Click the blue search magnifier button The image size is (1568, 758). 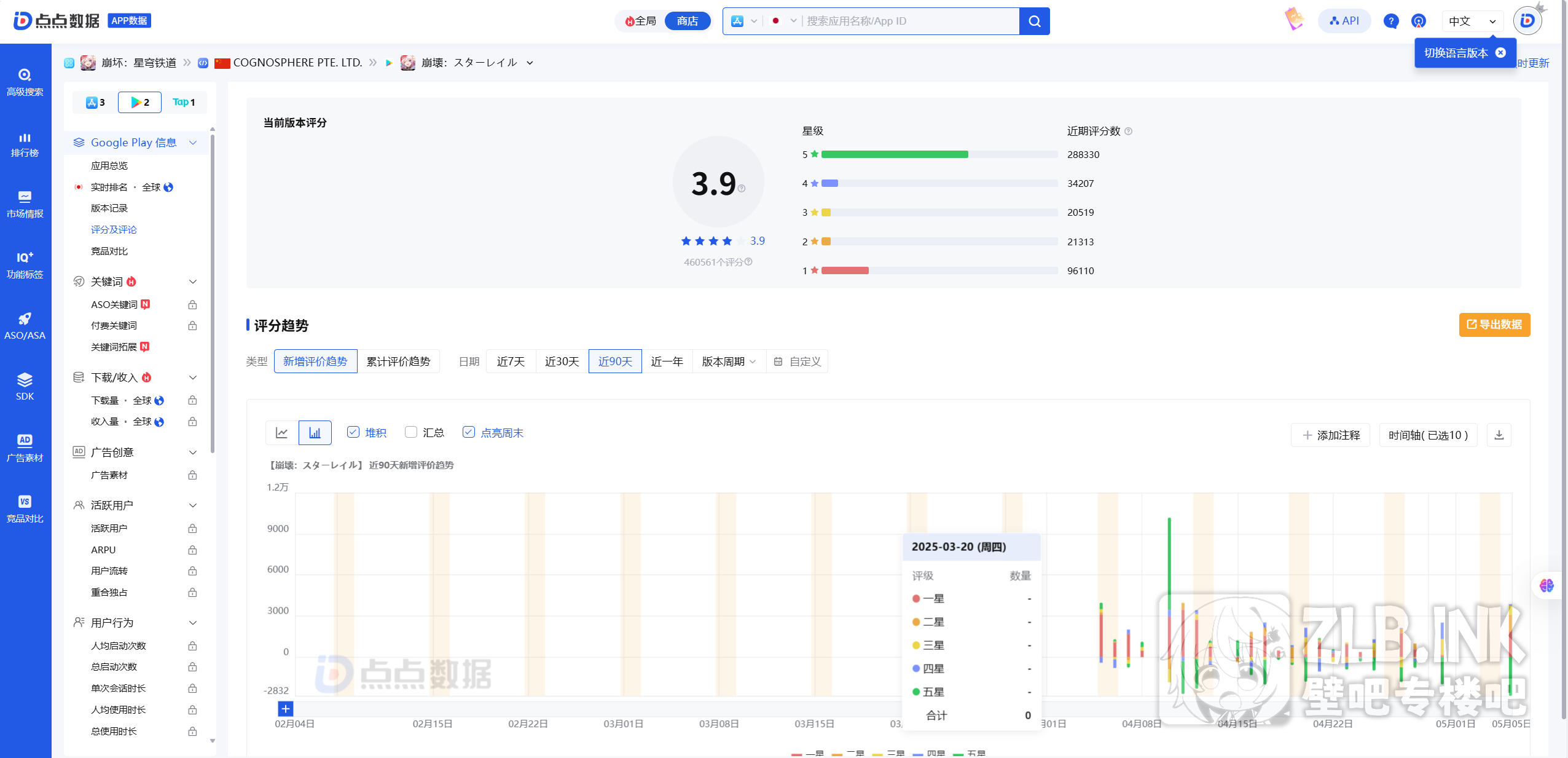click(x=1035, y=21)
